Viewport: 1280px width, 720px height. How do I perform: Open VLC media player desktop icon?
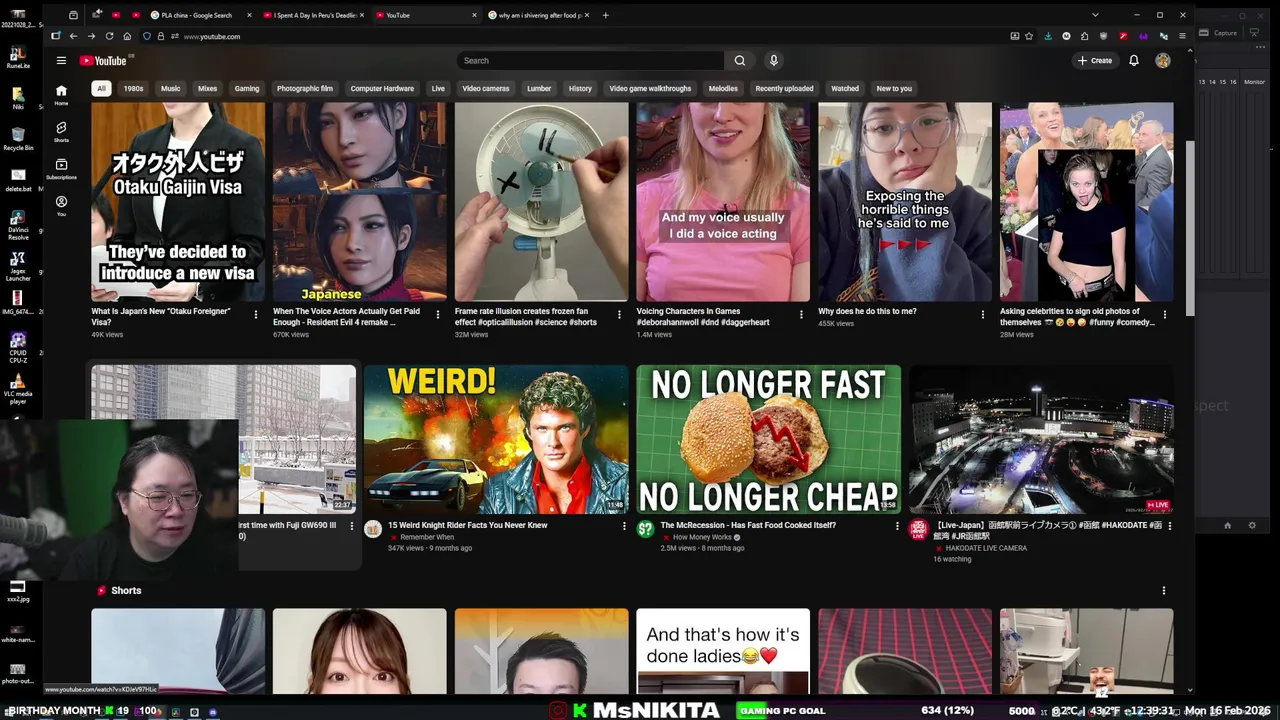click(18, 389)
